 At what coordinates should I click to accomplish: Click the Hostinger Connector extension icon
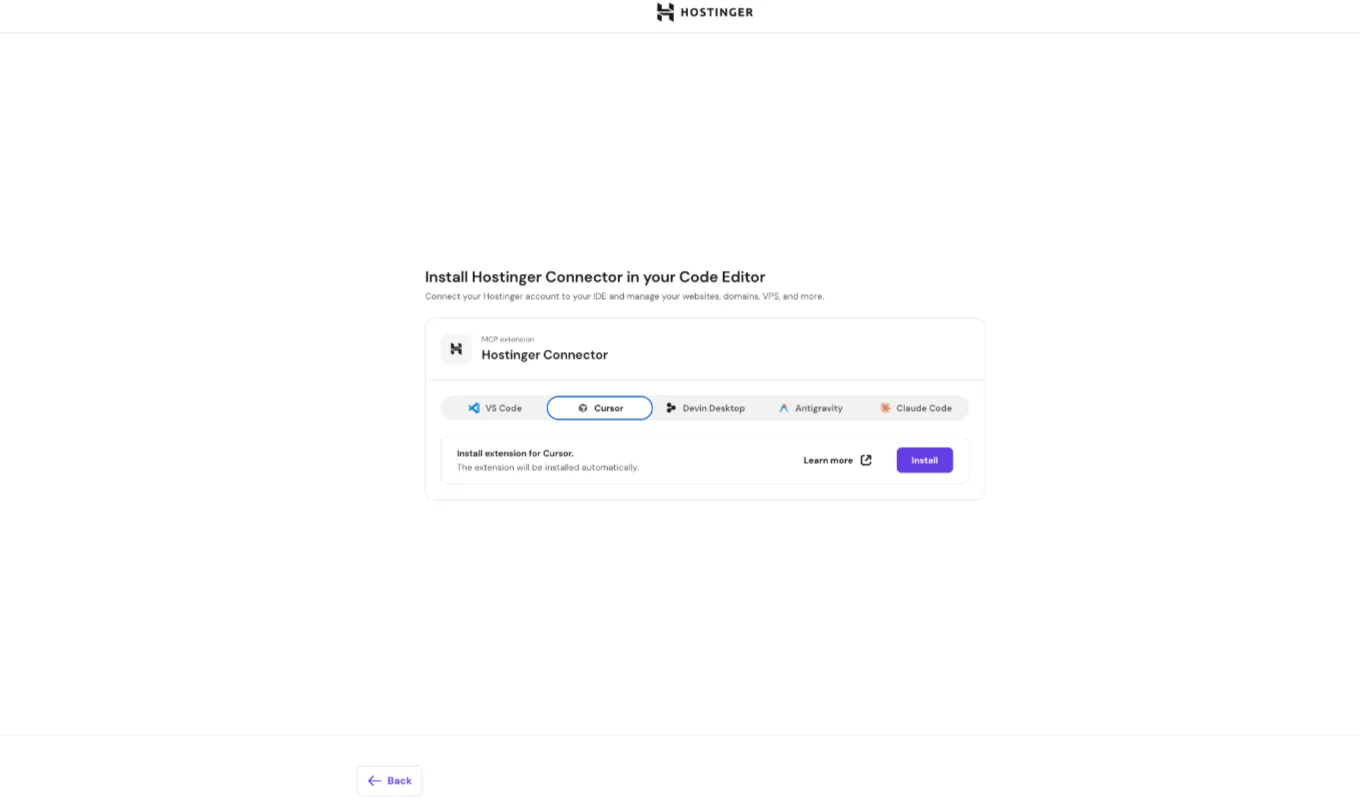(x=456, y=349)
